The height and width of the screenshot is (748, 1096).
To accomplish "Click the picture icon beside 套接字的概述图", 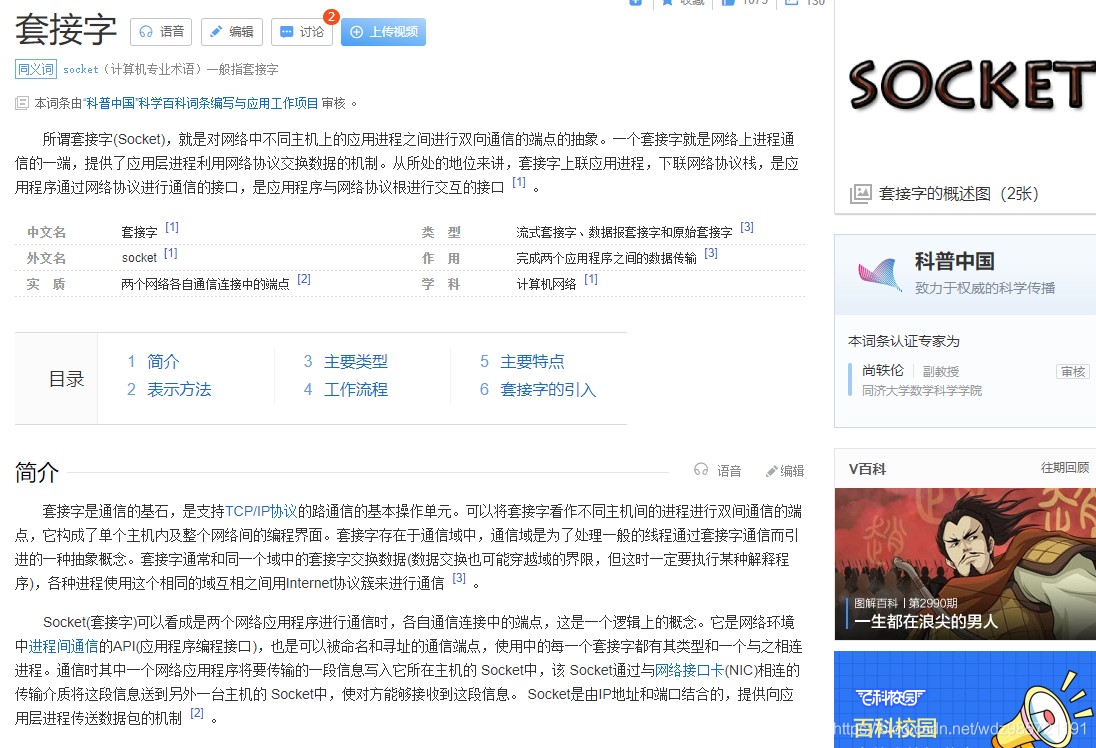I will pyautogui.click(x=860, y=194).
